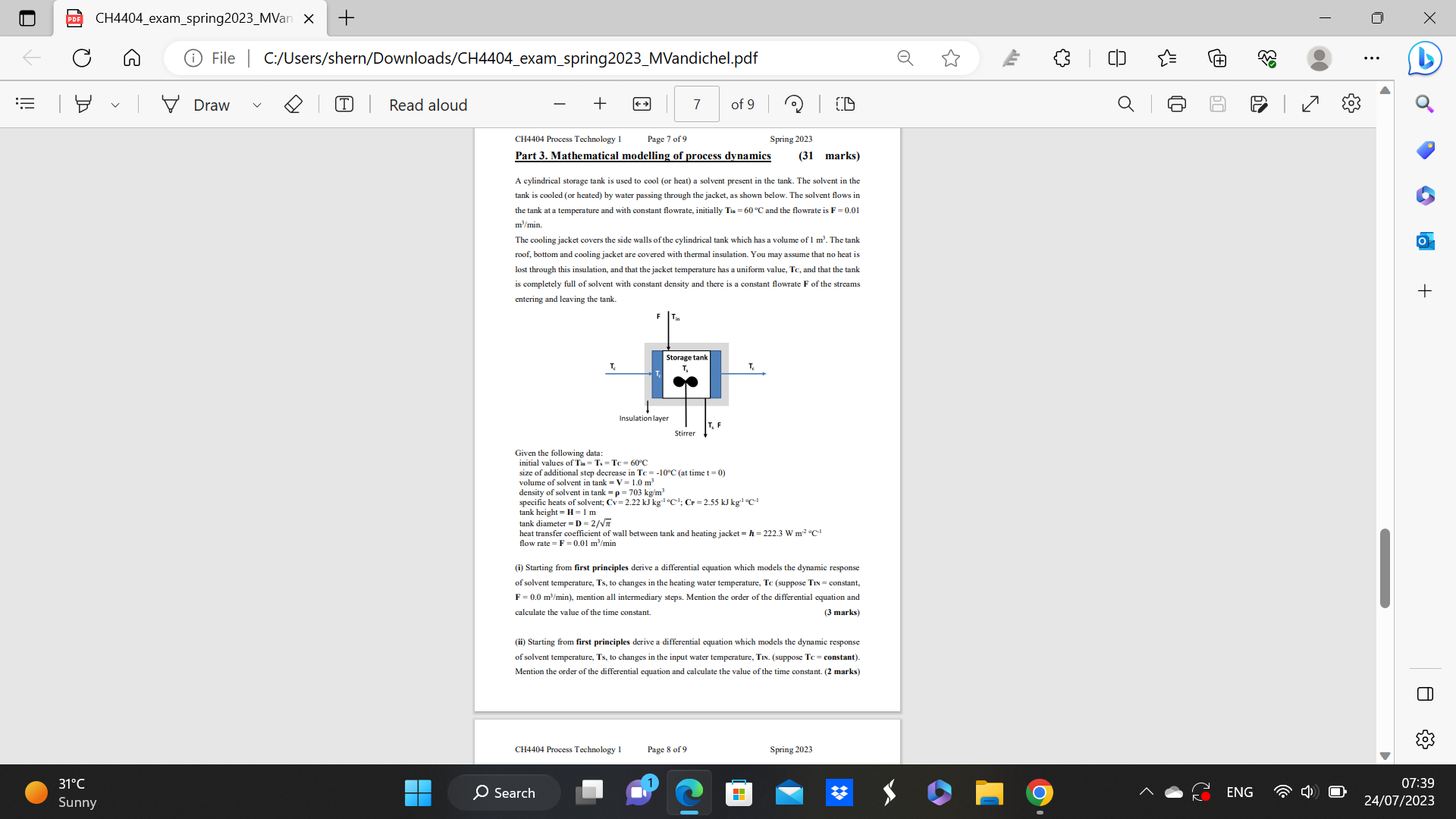Select the Erase tool for annotations

click(x=293, y=104)
